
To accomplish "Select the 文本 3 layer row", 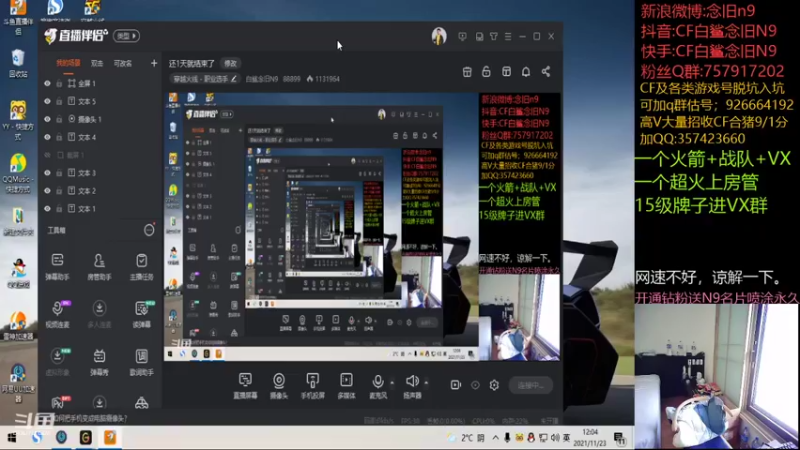I will point(99,172).
